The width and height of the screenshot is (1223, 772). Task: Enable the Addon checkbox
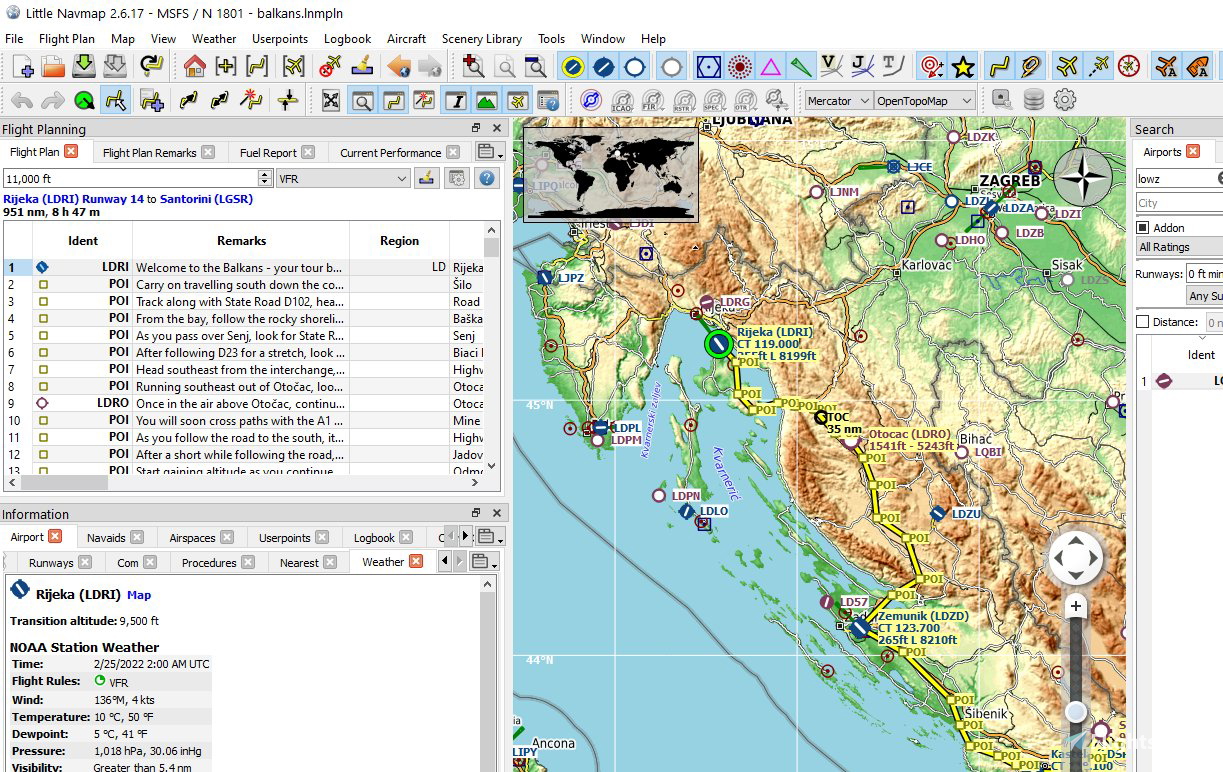tap(1143, 227)
